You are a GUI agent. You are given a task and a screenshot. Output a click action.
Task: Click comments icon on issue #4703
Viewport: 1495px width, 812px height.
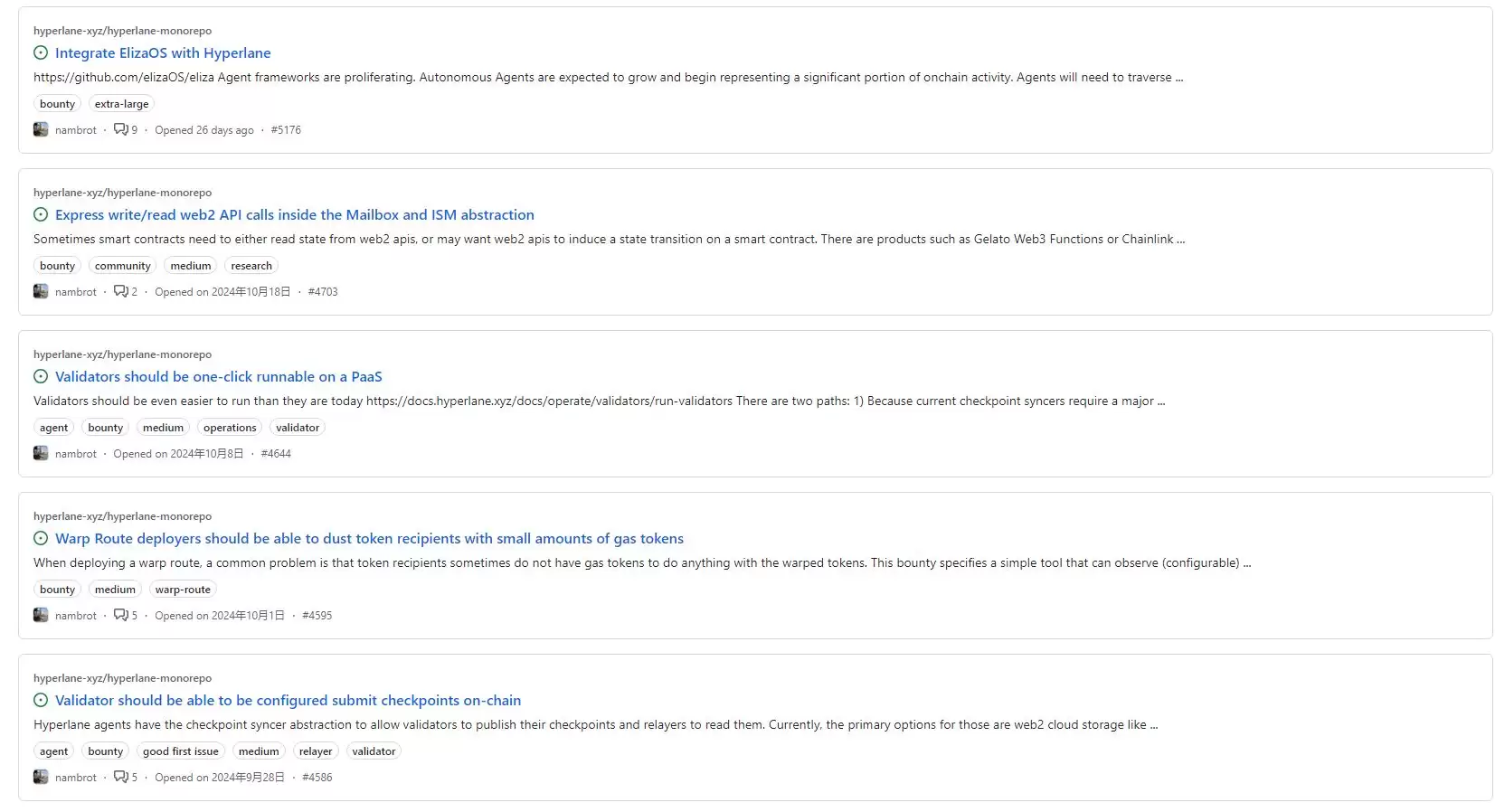(120, 292)
